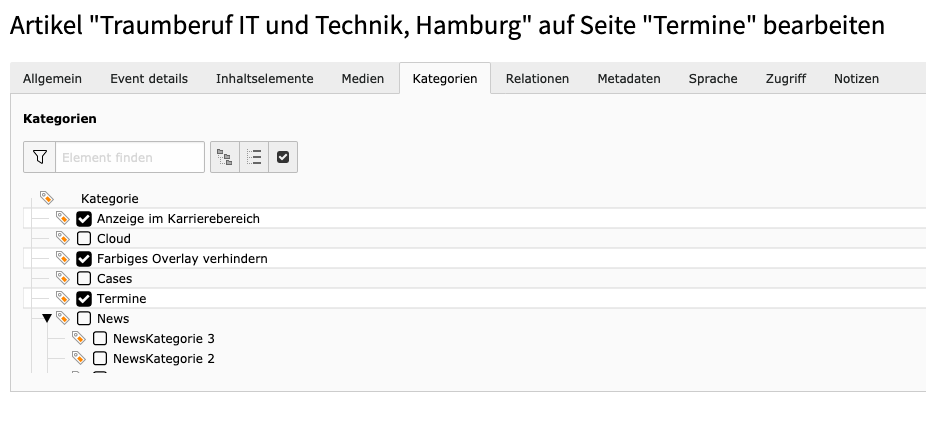Enable the Cloud category checkbox
This screenshot has height=429, width=926.
(x=84, y=239)
